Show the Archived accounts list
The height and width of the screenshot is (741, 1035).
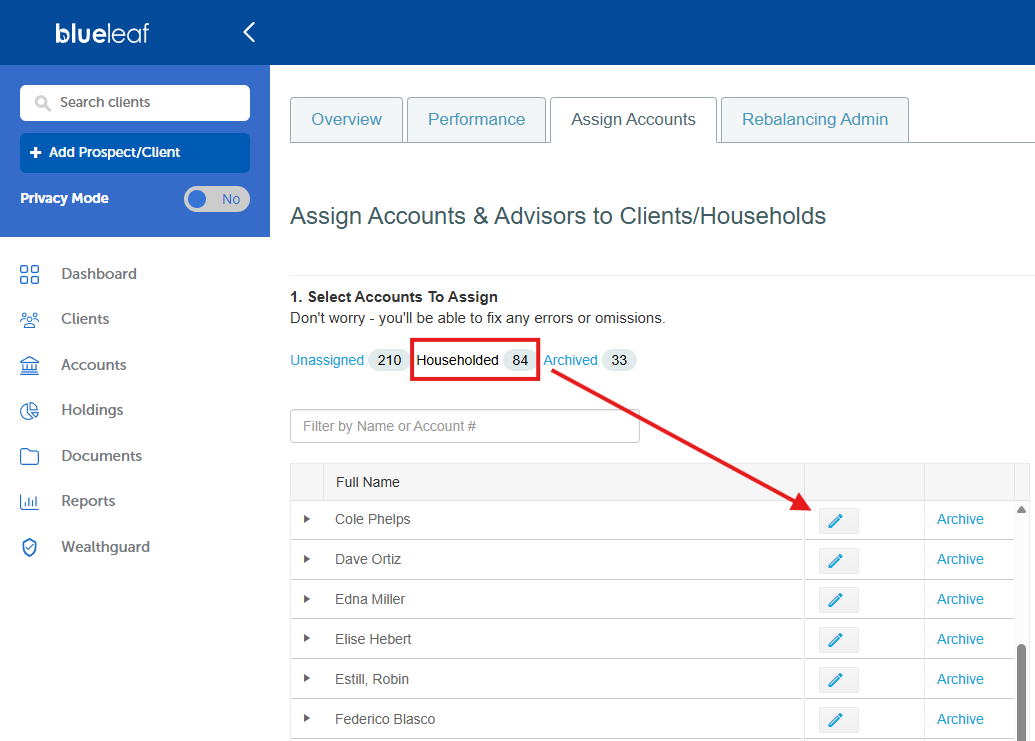570,360
